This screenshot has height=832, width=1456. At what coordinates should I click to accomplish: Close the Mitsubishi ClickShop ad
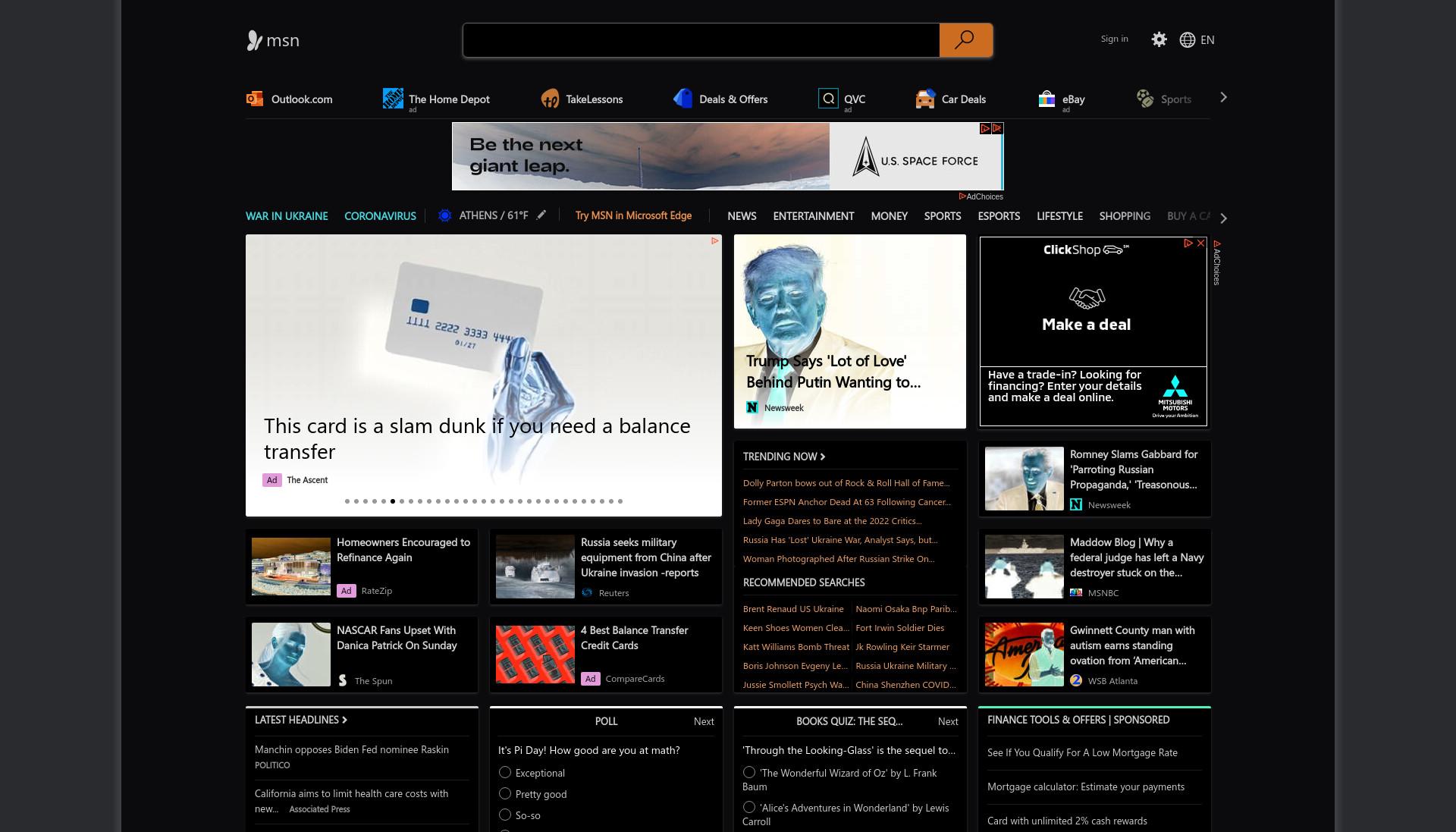coord(1200,243)
